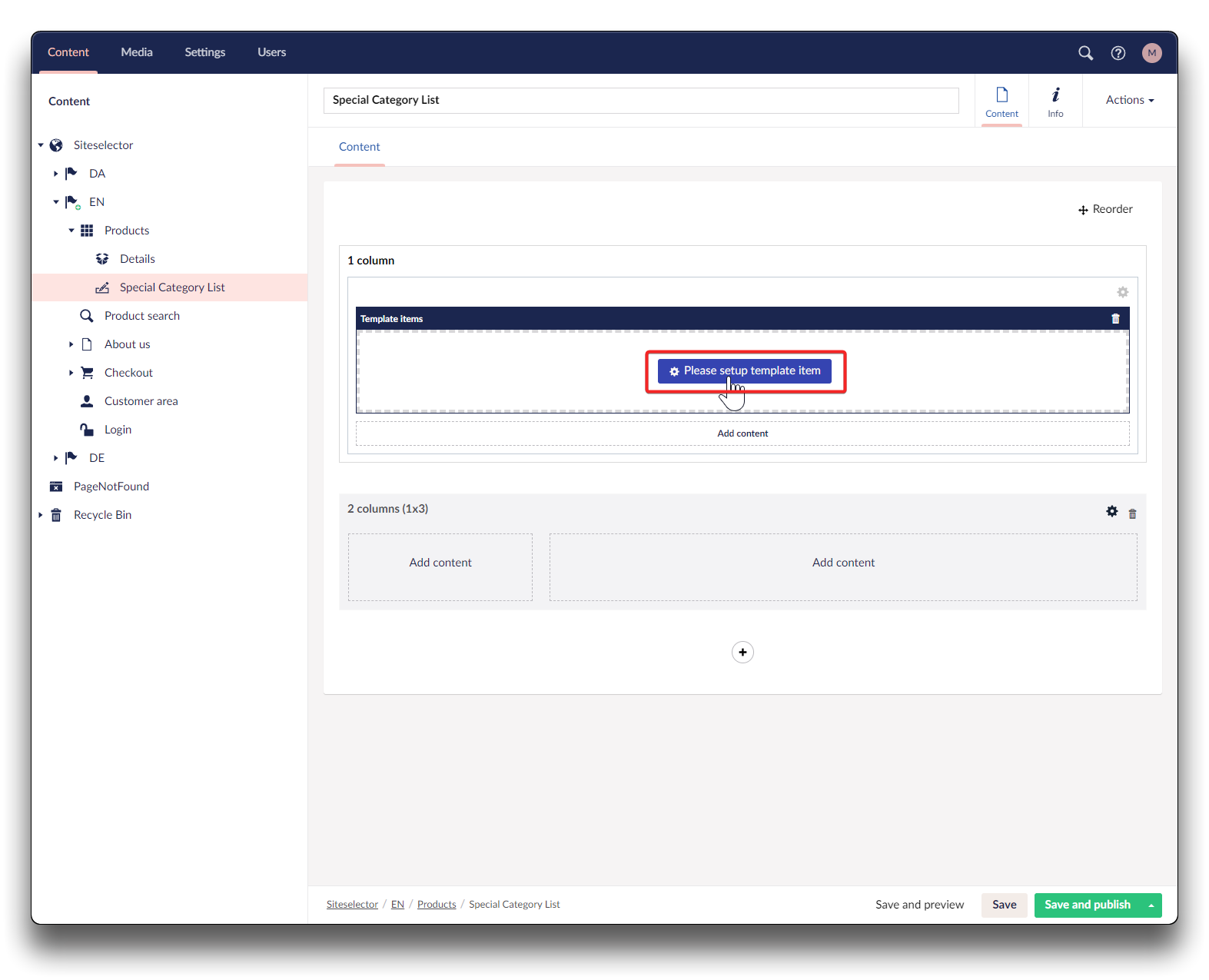The image size is (1209, 980).
Task: Delete the Template items block via trash icon
Action: click(1115, 319)
